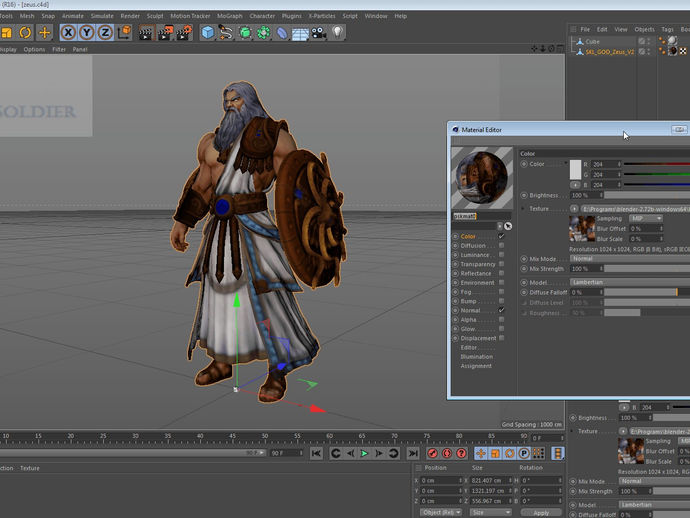Select the Rotate tool icon in top toolbar
This screenshot has height=518, width=690.
(25, 33)
